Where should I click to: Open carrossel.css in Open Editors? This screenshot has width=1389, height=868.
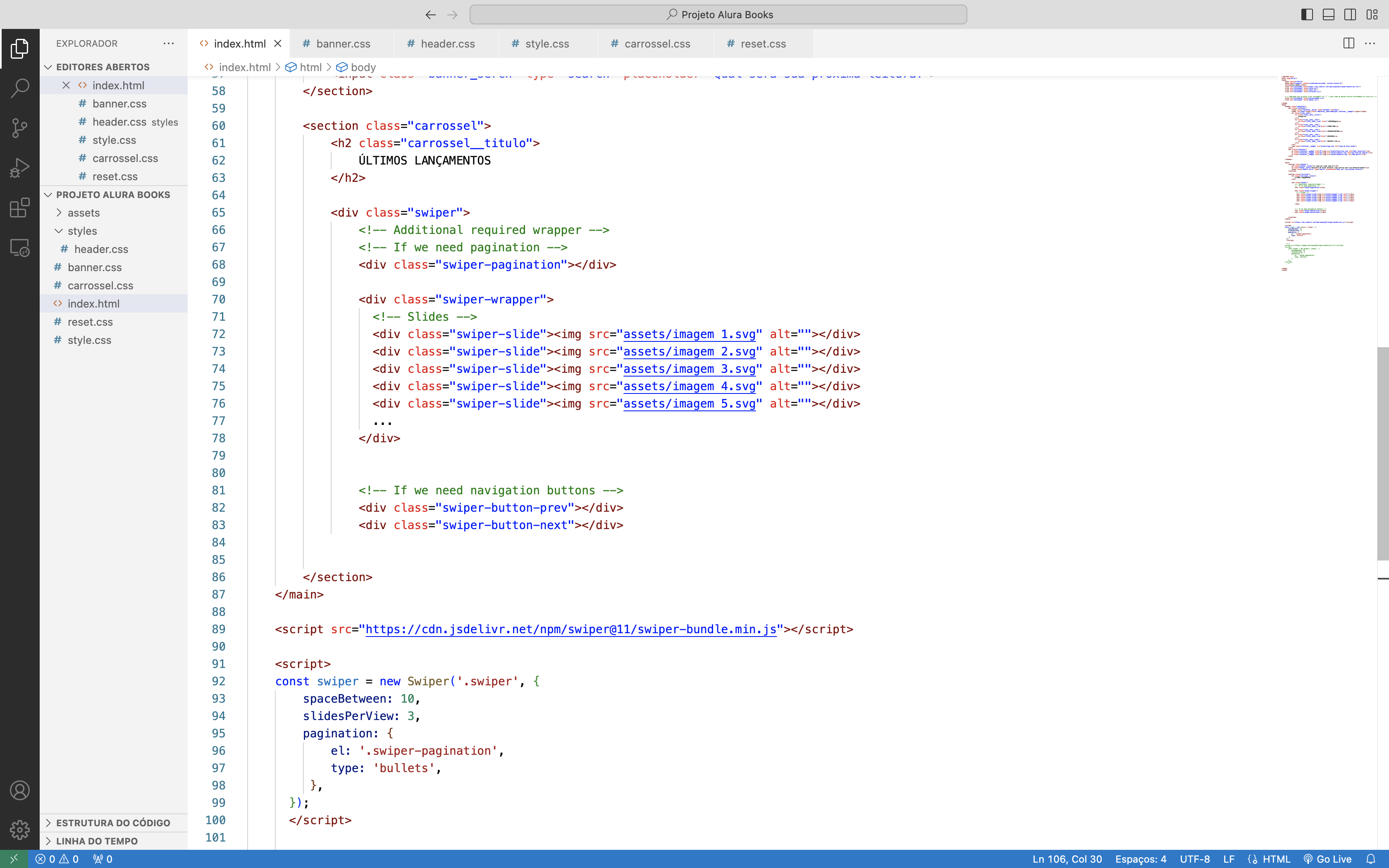114,158
